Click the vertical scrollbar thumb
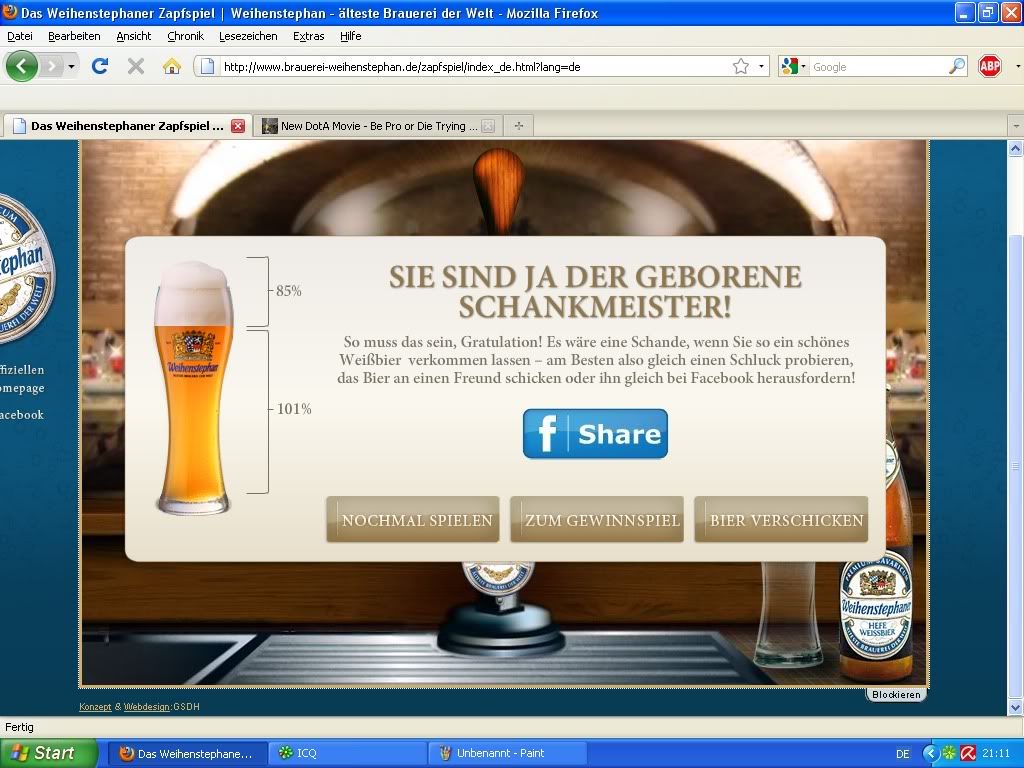1024x768 pixels. coord(1015,466)
